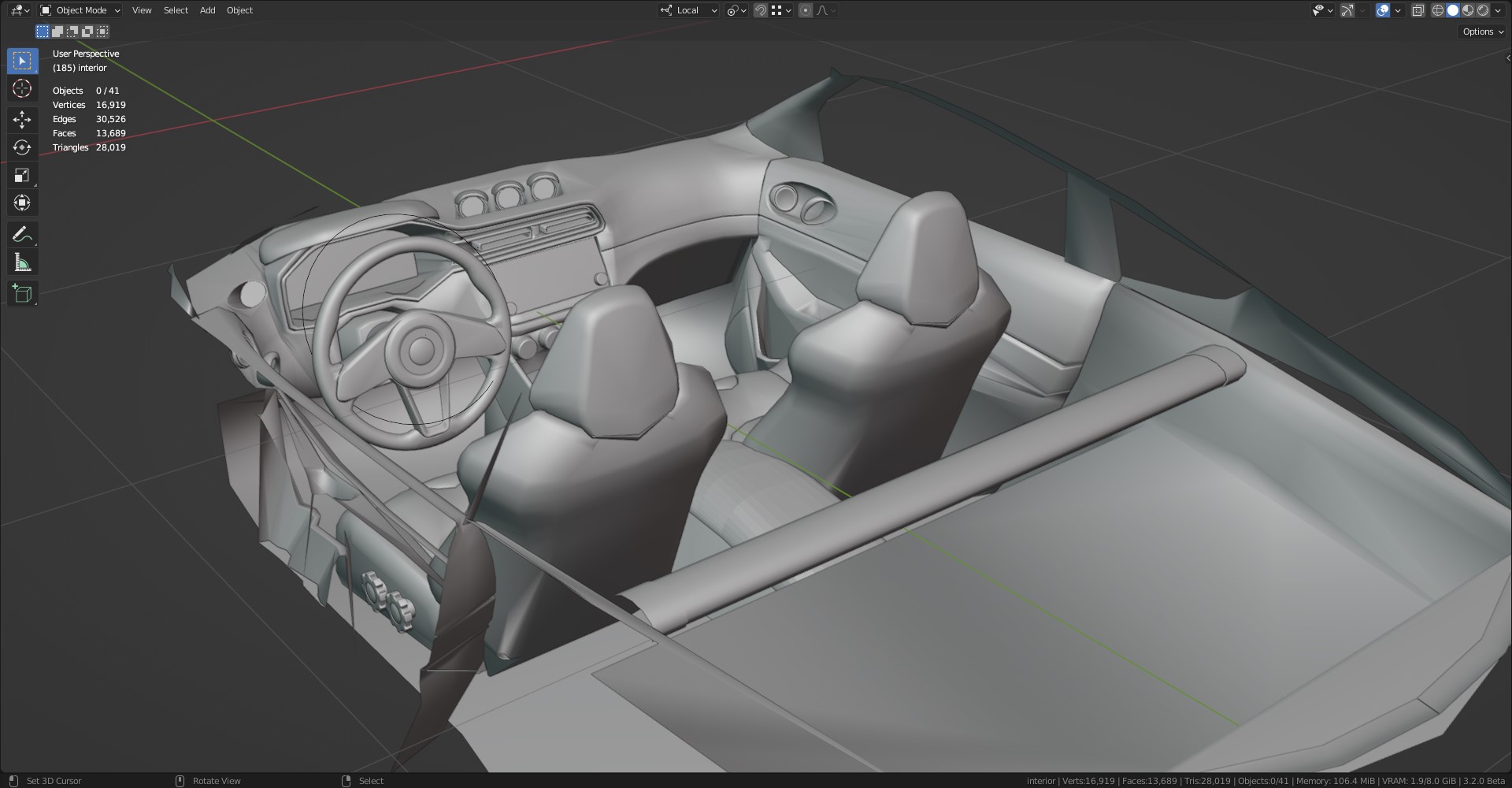Image resolution: width=1512 pixels, height=788 pixels.
Task: Activate the Add Cube tool
Action: click(x=22, y=293)
